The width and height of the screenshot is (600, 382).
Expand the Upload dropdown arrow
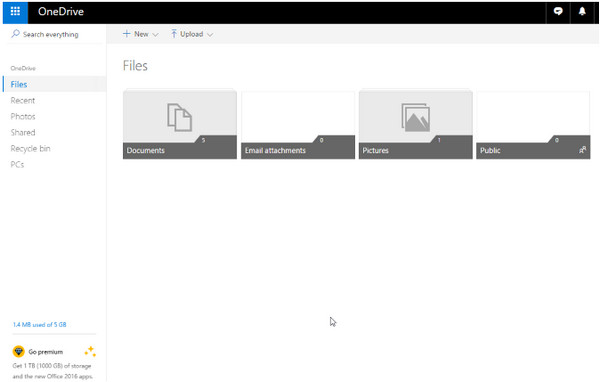coord(210,34)
